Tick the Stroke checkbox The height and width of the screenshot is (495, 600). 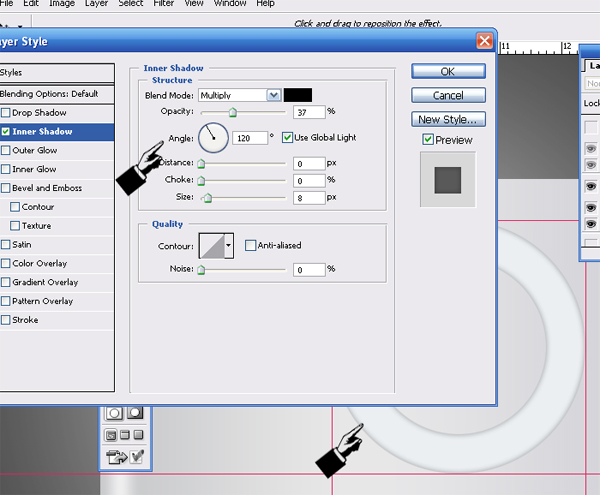(6, 320)
